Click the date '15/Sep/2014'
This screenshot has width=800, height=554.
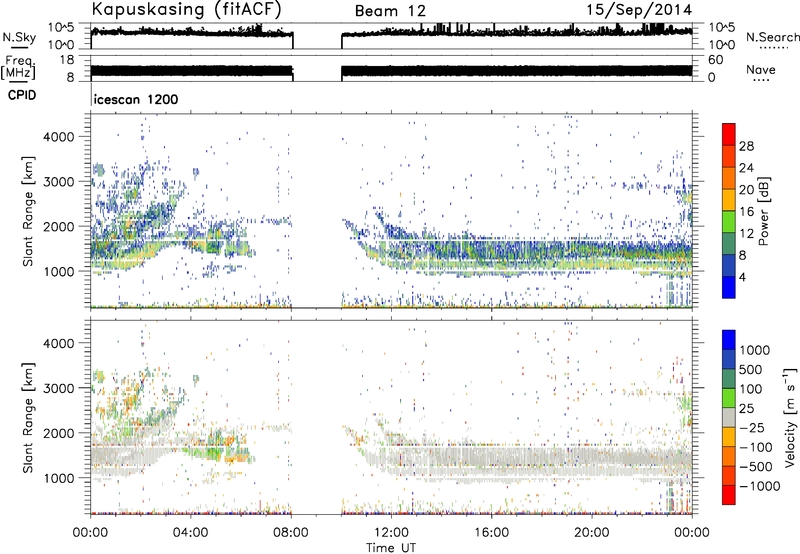(639, 10)
